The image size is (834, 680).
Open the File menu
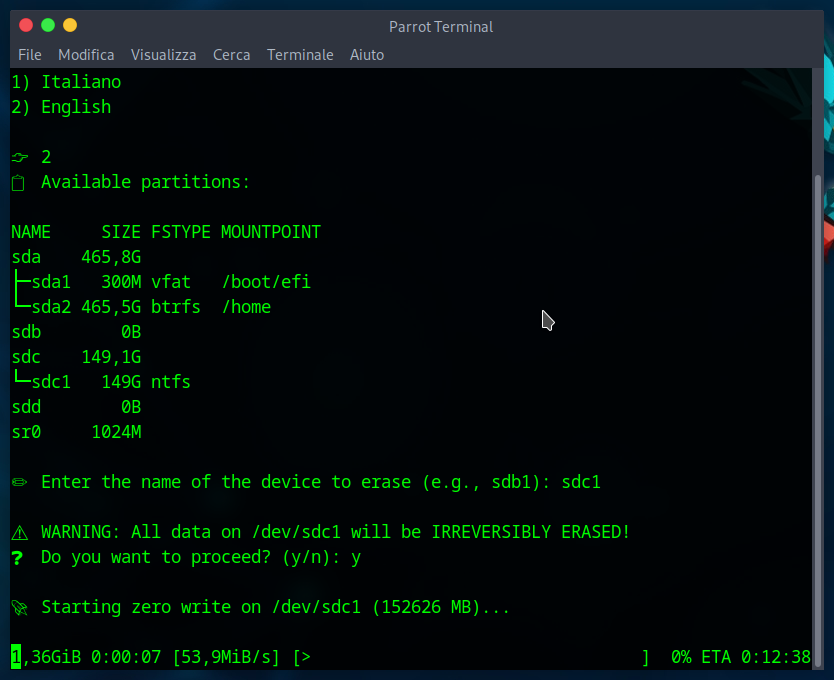tap(30, 55)
